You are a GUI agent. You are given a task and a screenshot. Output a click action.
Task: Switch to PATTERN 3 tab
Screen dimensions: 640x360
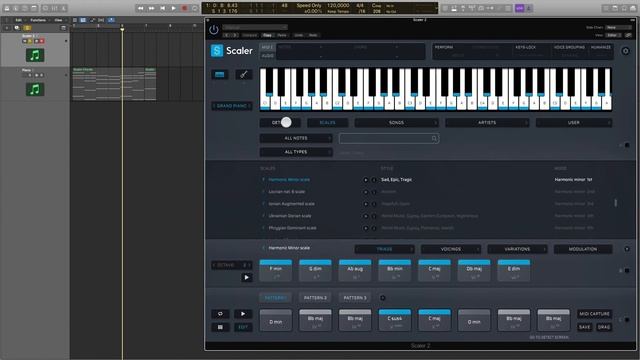(x=355, y=298)
